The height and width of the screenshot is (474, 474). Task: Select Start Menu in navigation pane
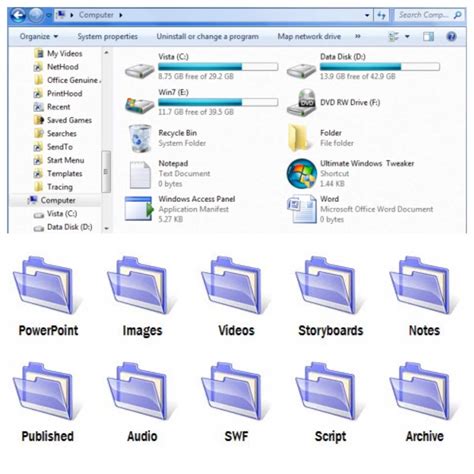click(x=59, y=160)
